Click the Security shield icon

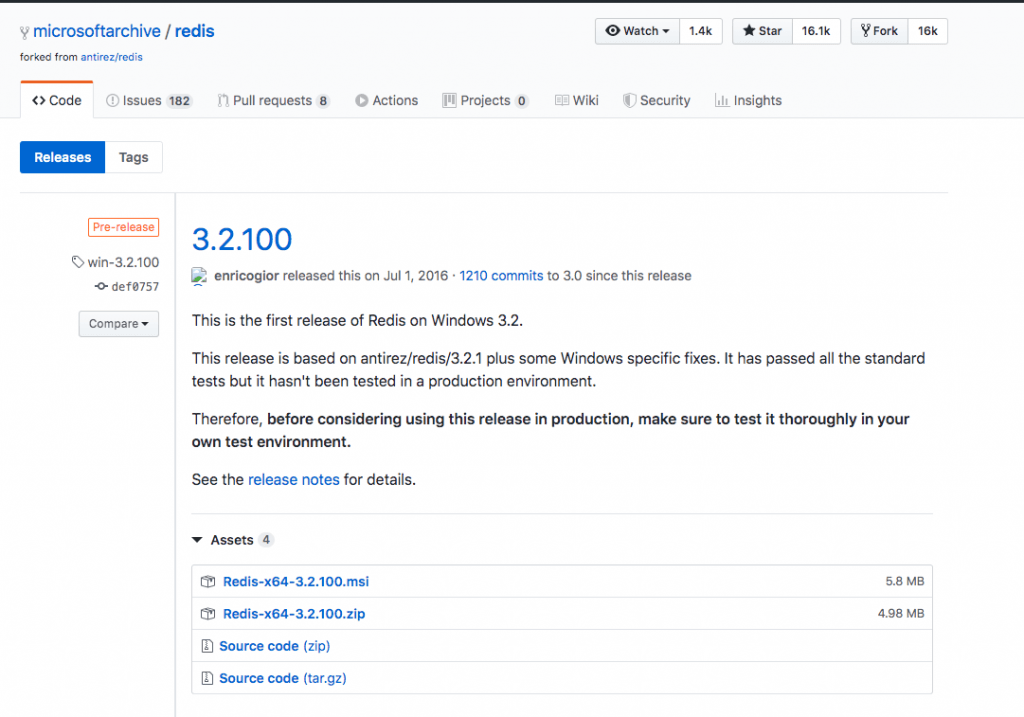click(629, 101)
